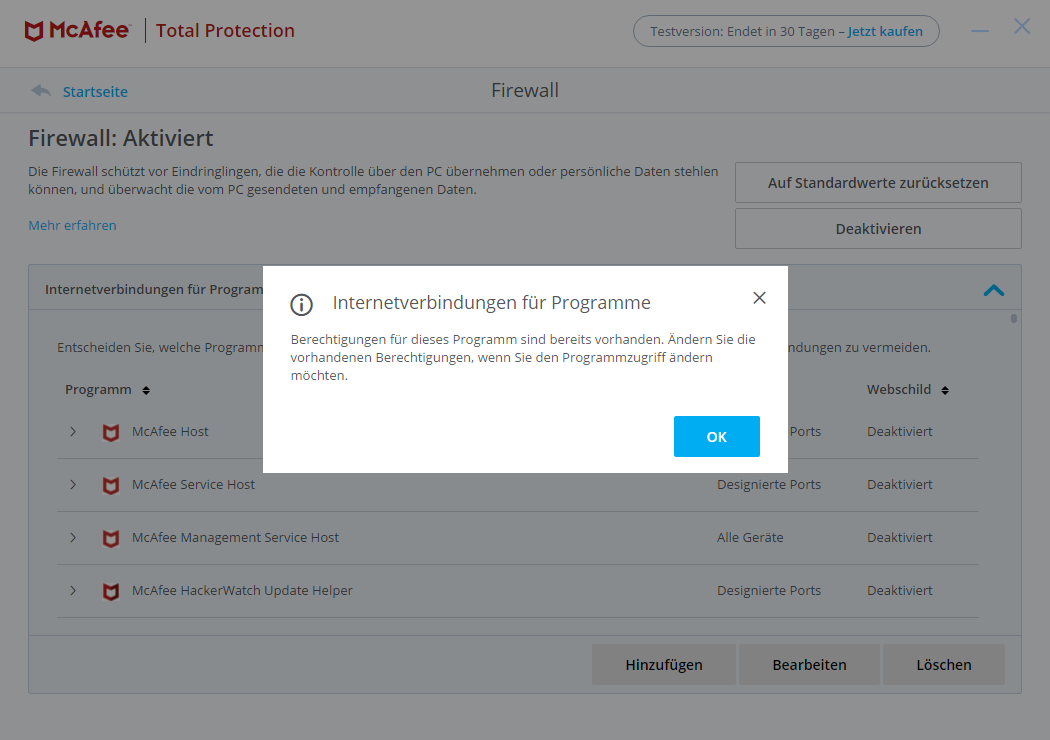1050x740 pixels.
Task: Select McAfee Host program name
Action: pos(170,432)
